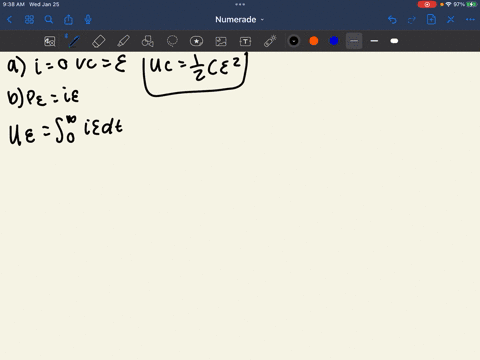The image size is (480, 360).
Task: Select the Image insert tool
Action: (x=221, y=41)
